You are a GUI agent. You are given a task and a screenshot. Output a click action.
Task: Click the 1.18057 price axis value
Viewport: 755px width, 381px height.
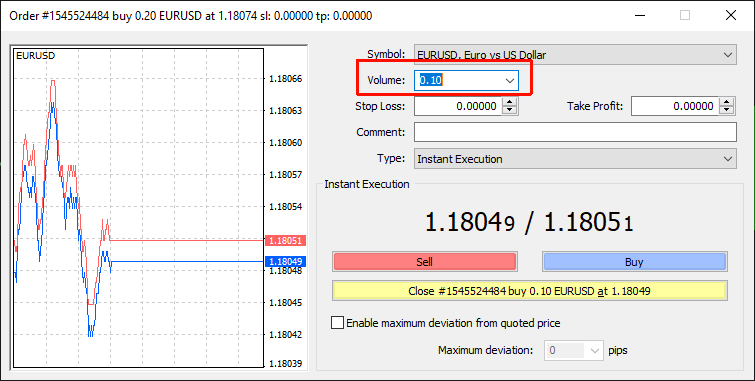point(286,175)
